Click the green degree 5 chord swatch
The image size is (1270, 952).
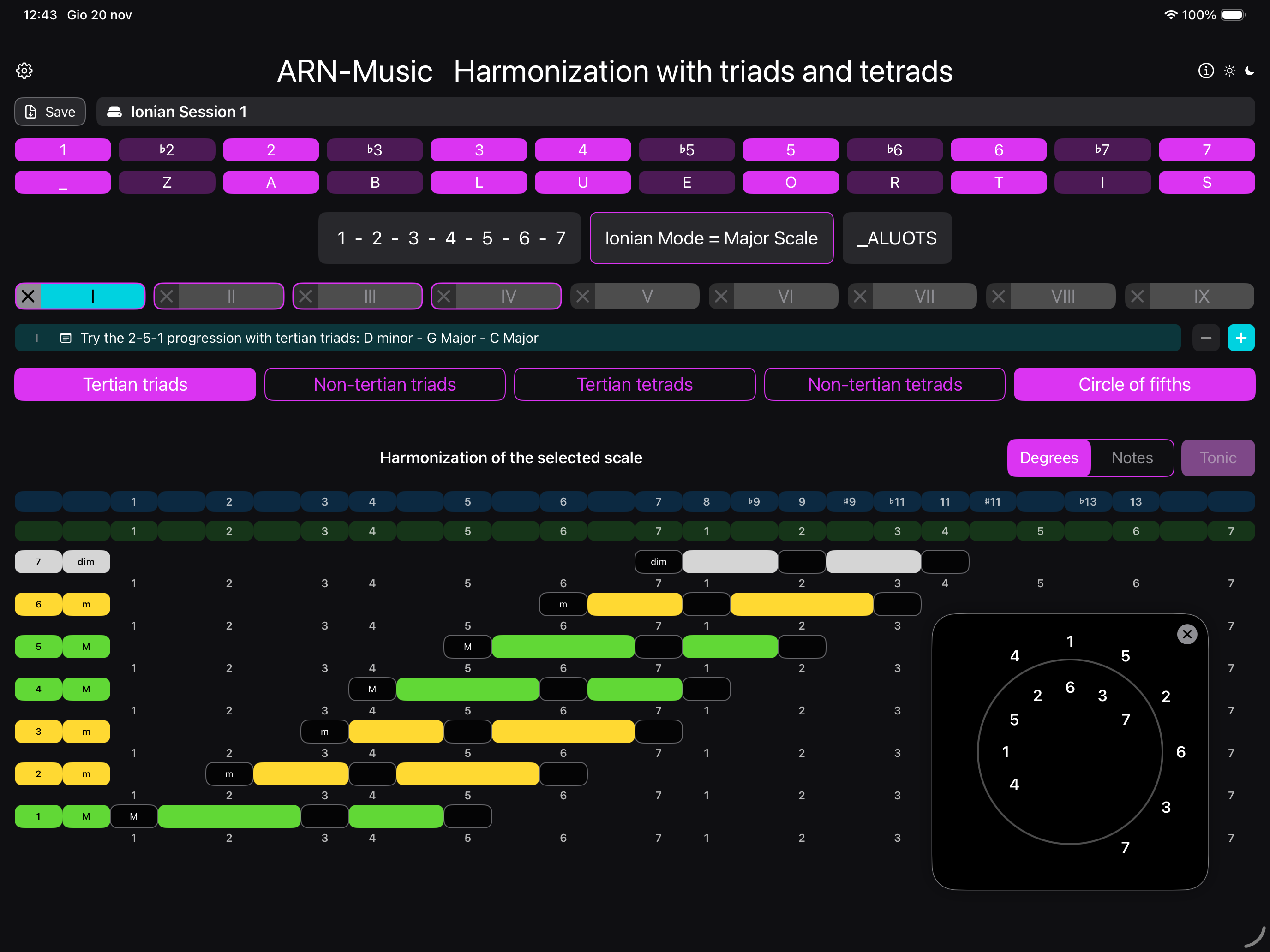click(x=38, y=647)
